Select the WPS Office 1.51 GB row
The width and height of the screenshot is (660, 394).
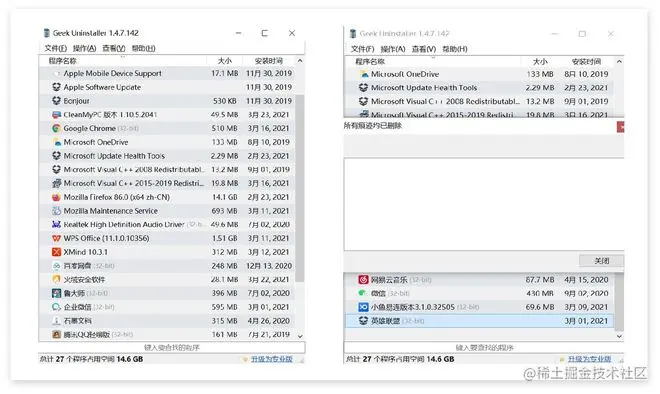point(167,238)
